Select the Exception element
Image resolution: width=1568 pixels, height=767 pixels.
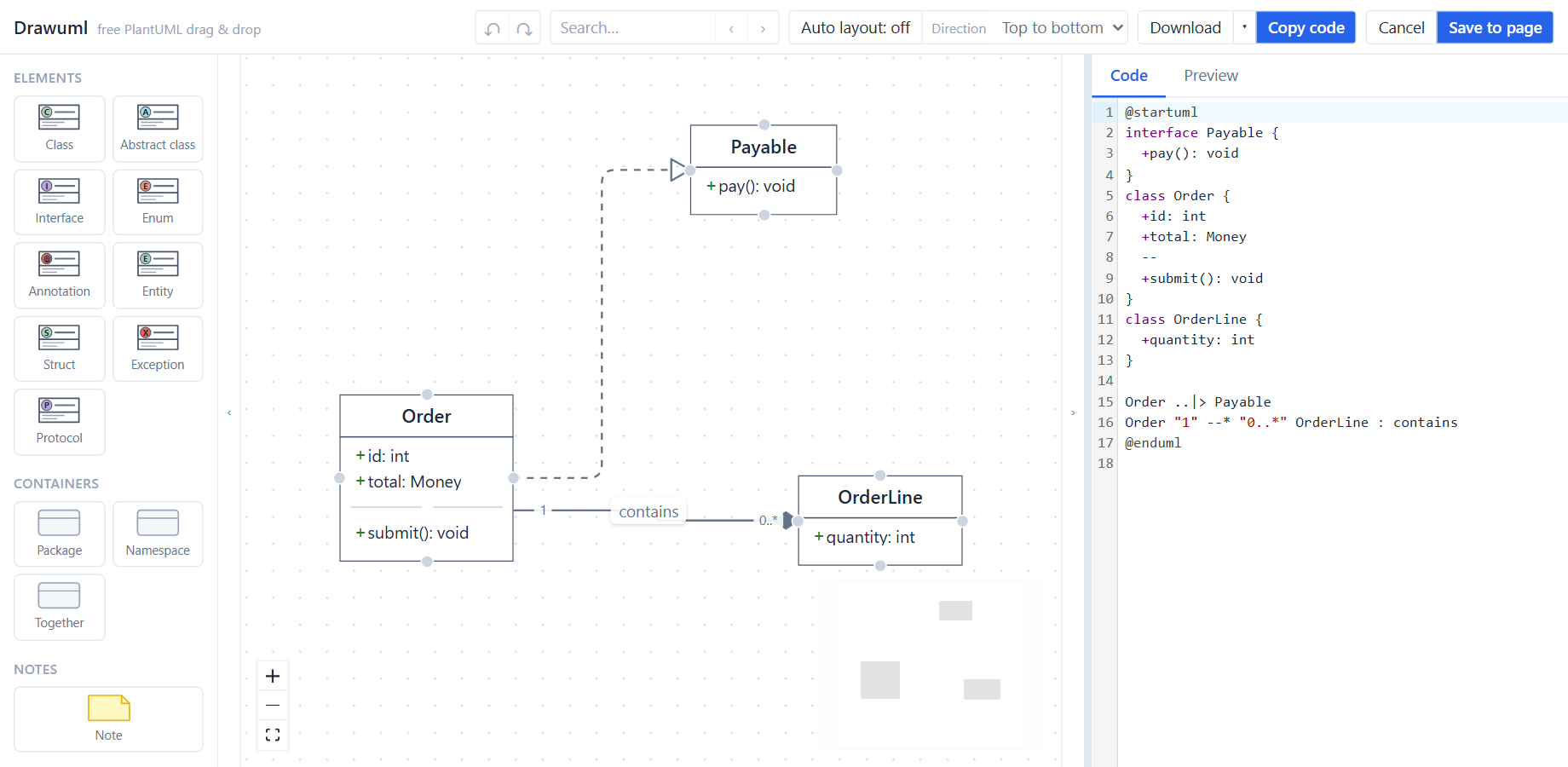(158, 349)
